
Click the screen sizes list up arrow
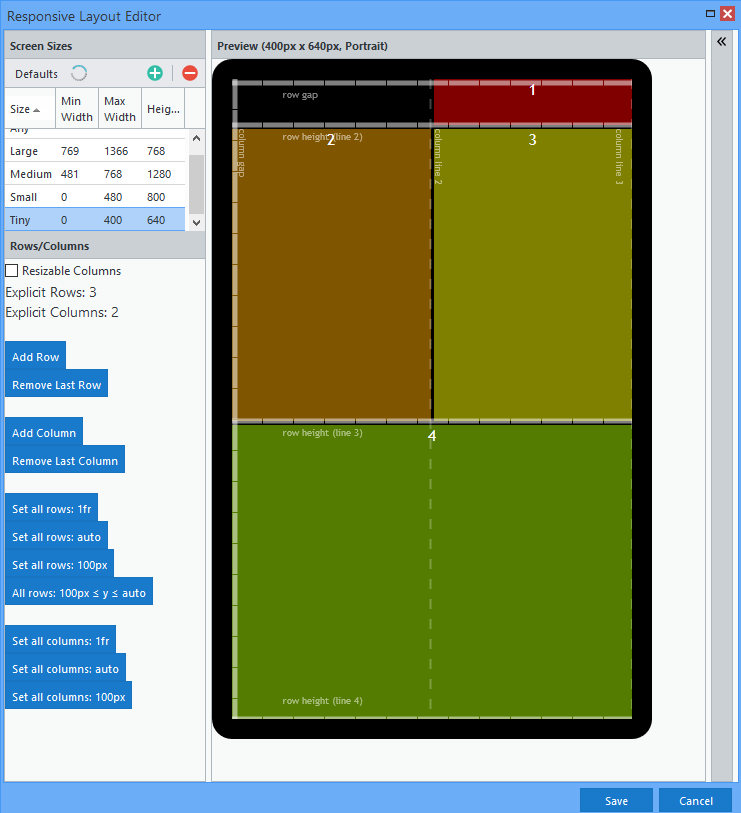click(x=197, y=138)
